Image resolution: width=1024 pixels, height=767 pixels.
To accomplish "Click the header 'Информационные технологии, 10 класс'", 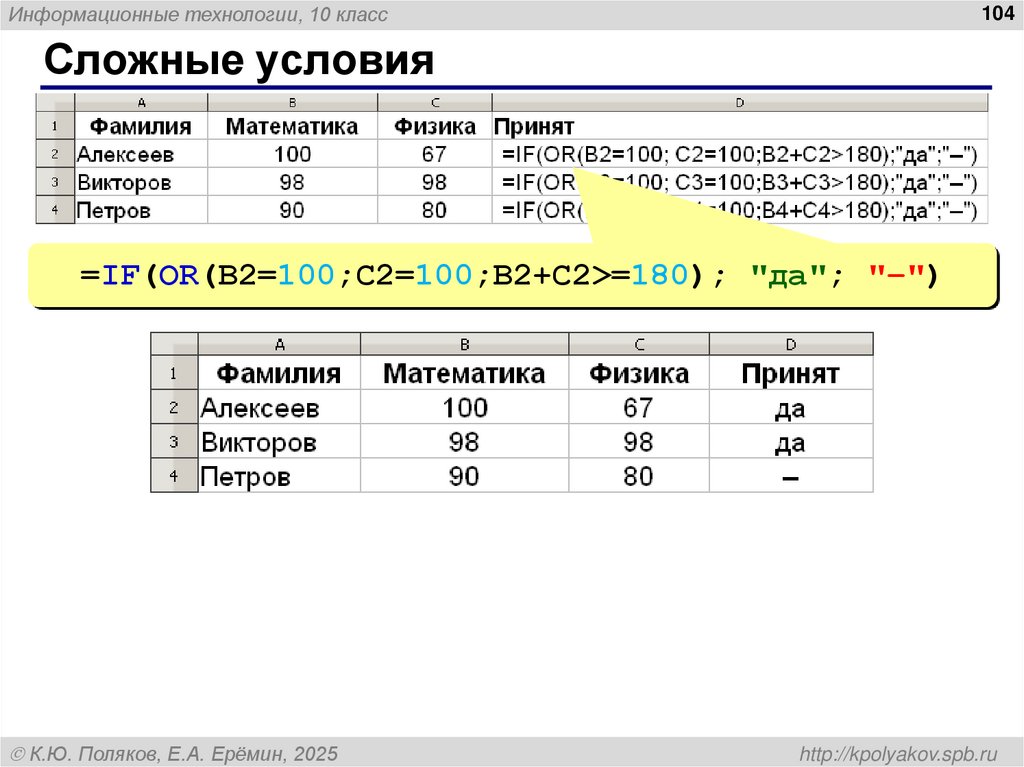I will click(198, 14).
